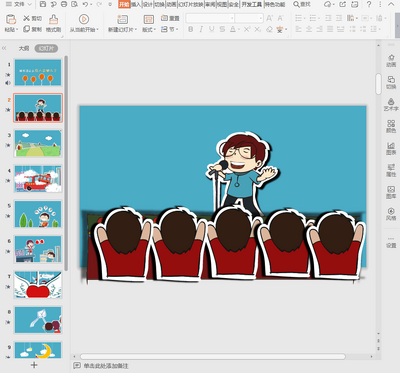
Task: Open the Color (颜色) side panel
Action: click(x=391, y=126)
